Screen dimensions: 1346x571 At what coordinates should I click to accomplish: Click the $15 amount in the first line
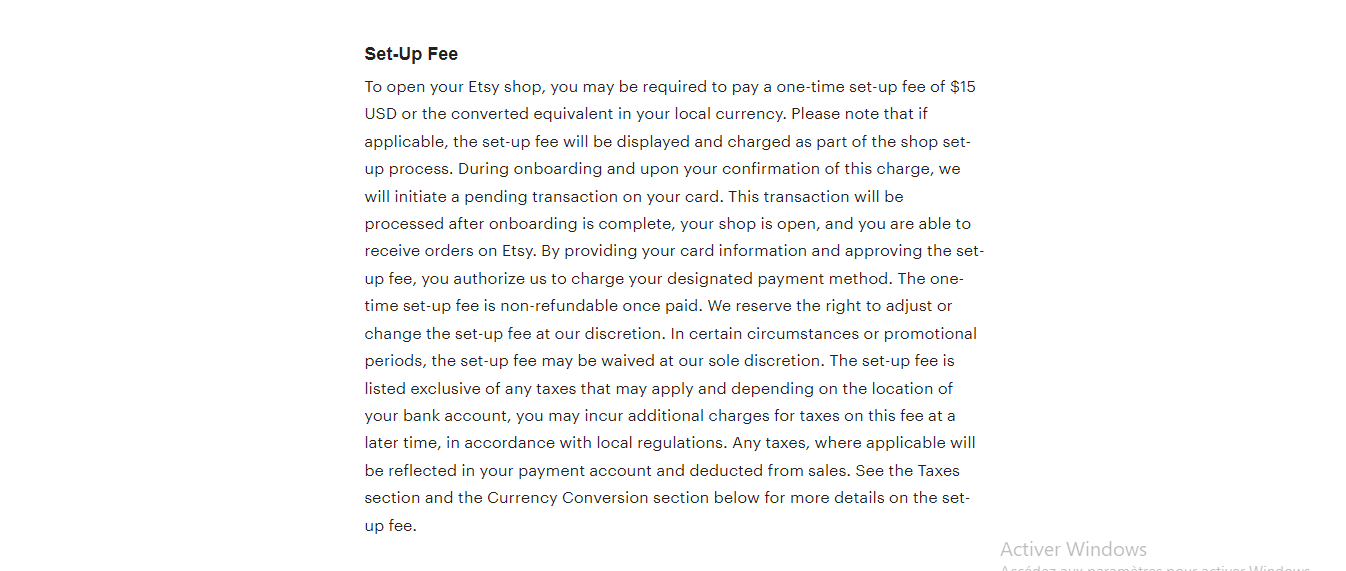963,87
